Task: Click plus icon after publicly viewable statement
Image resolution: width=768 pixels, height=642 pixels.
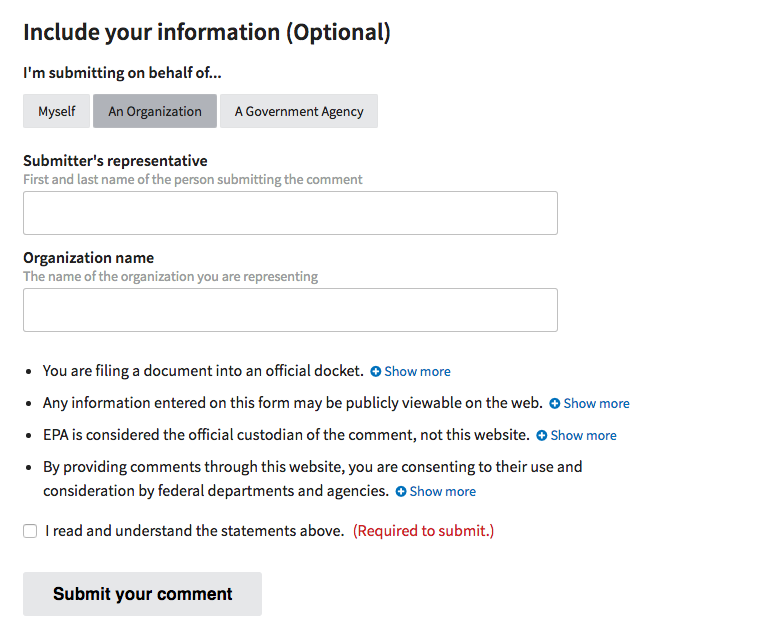Action: coord(555,404)
